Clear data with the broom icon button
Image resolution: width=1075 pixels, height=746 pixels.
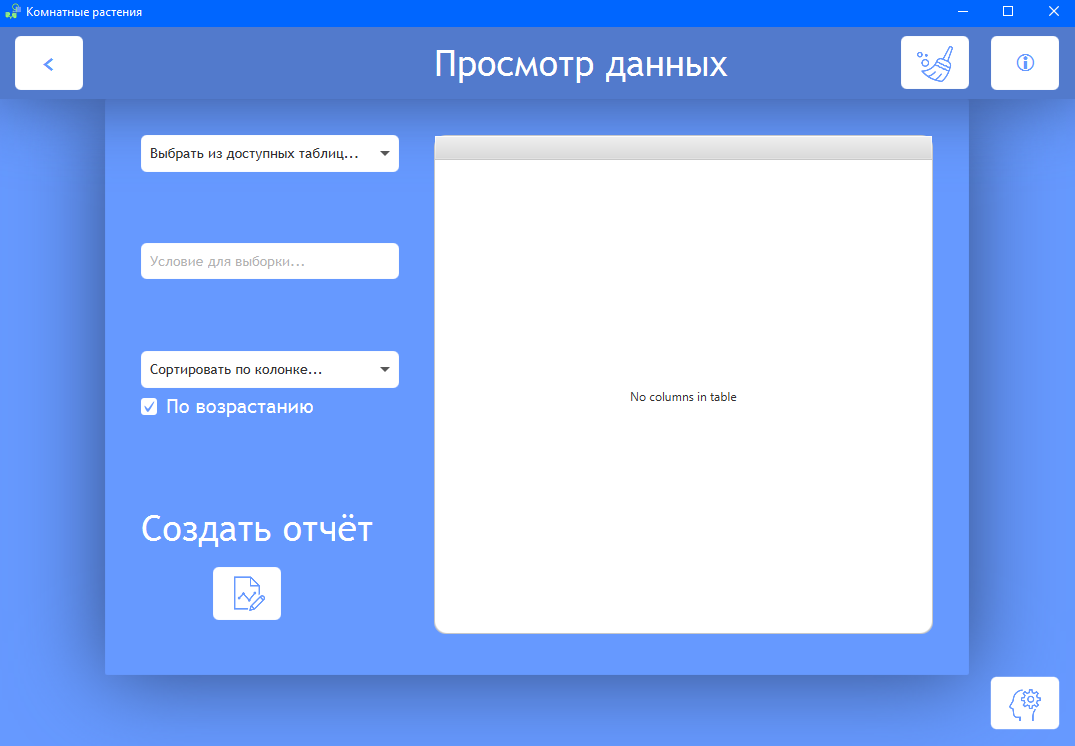pyautogui.click(x=934, y=63)
